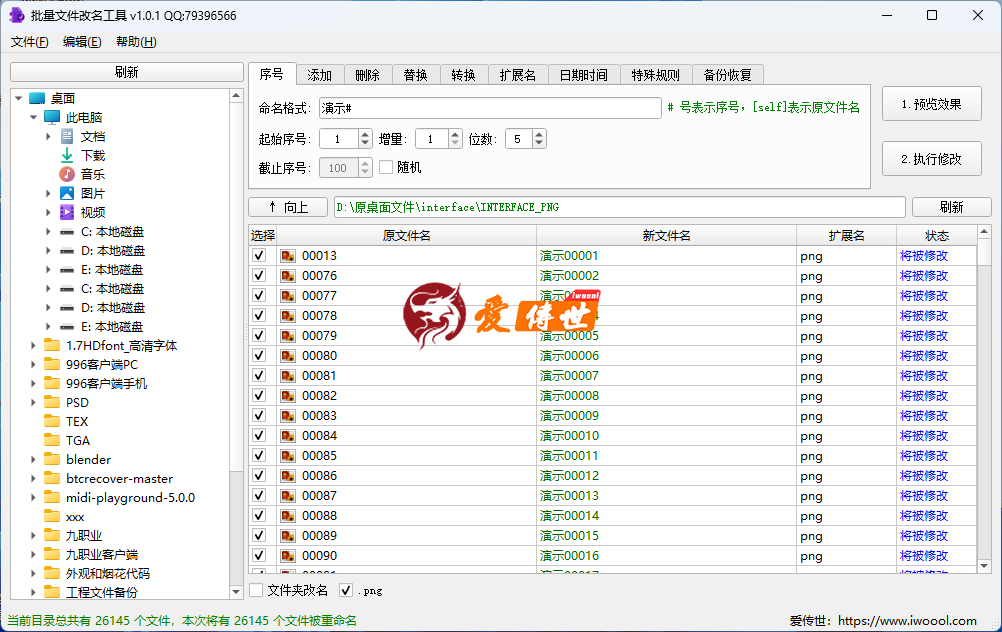Image resolution: width=1002 pixels, height=632 pixels.
Task: Switch to the 替换 tab
Action: point(415,73)
